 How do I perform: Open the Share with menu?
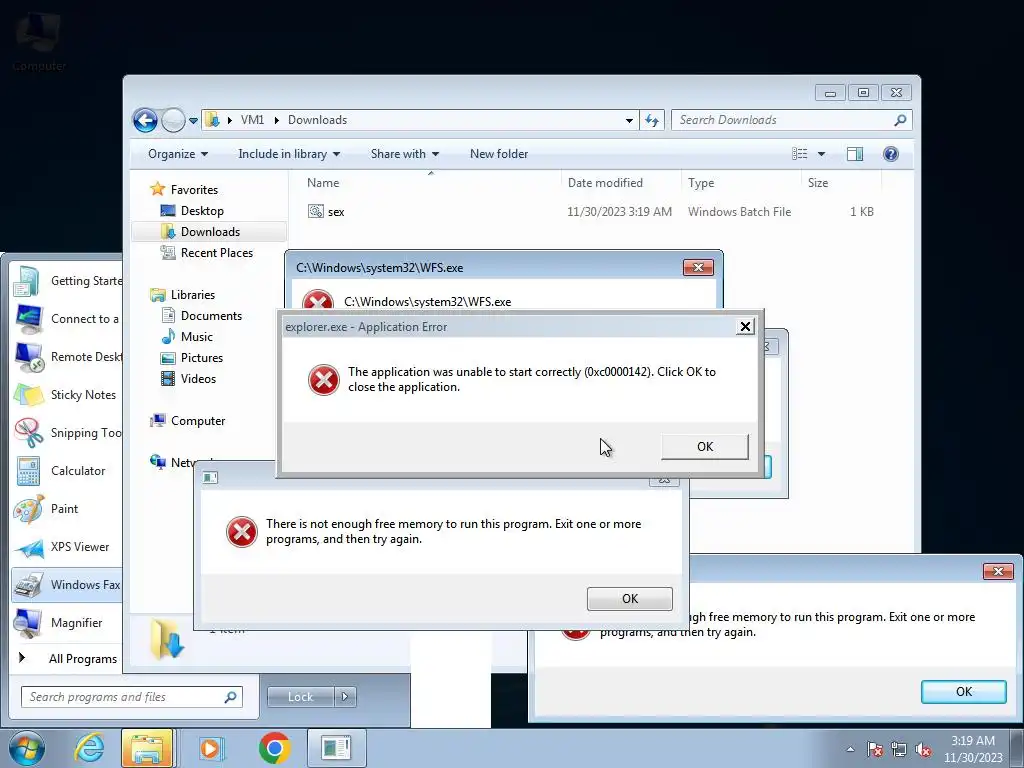[x=405, y=154]
